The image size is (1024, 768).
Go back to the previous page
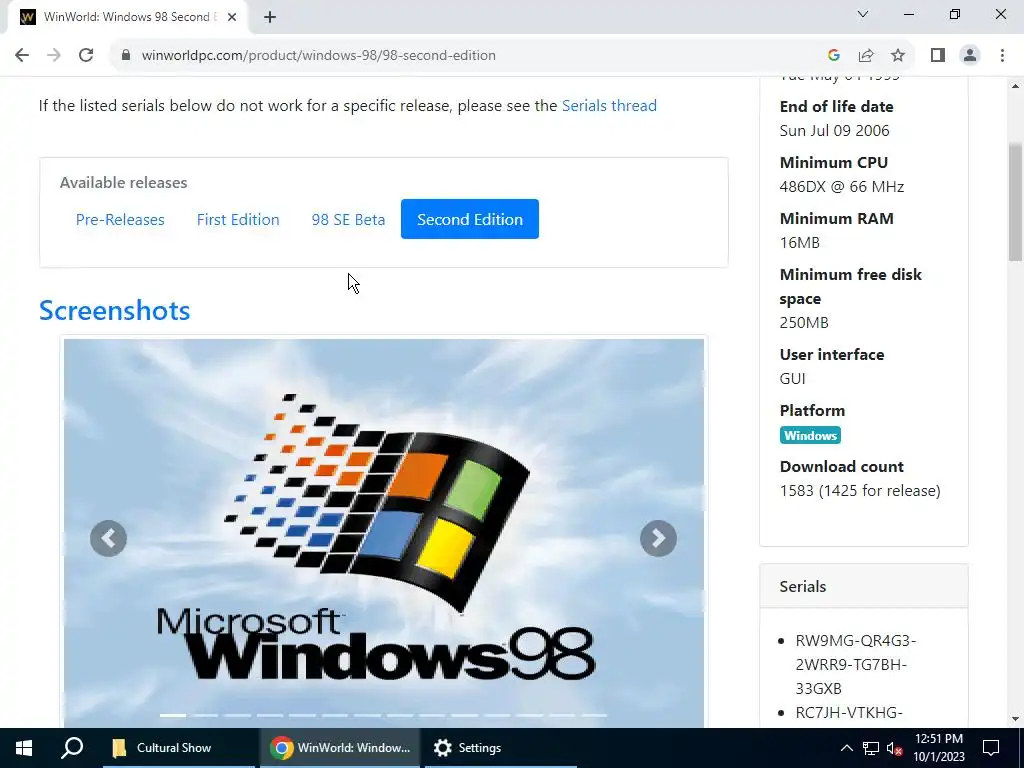[x=22, y=56]
